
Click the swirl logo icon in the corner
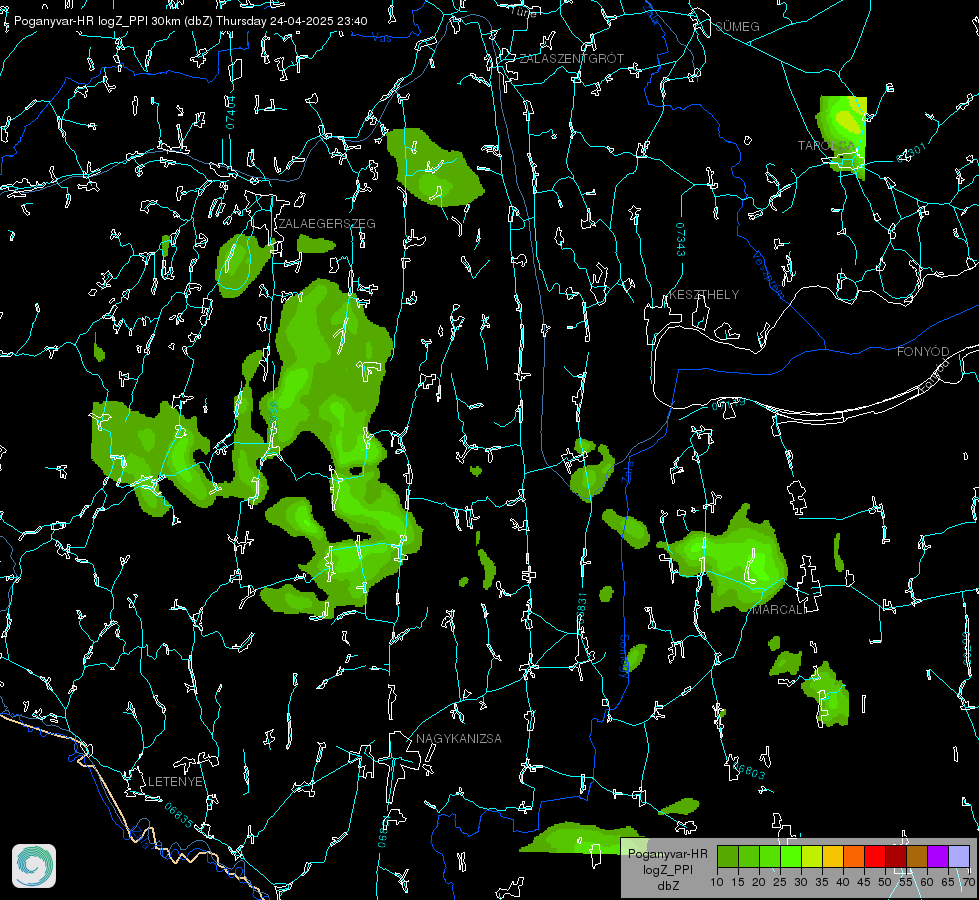(x=34, y=866)
